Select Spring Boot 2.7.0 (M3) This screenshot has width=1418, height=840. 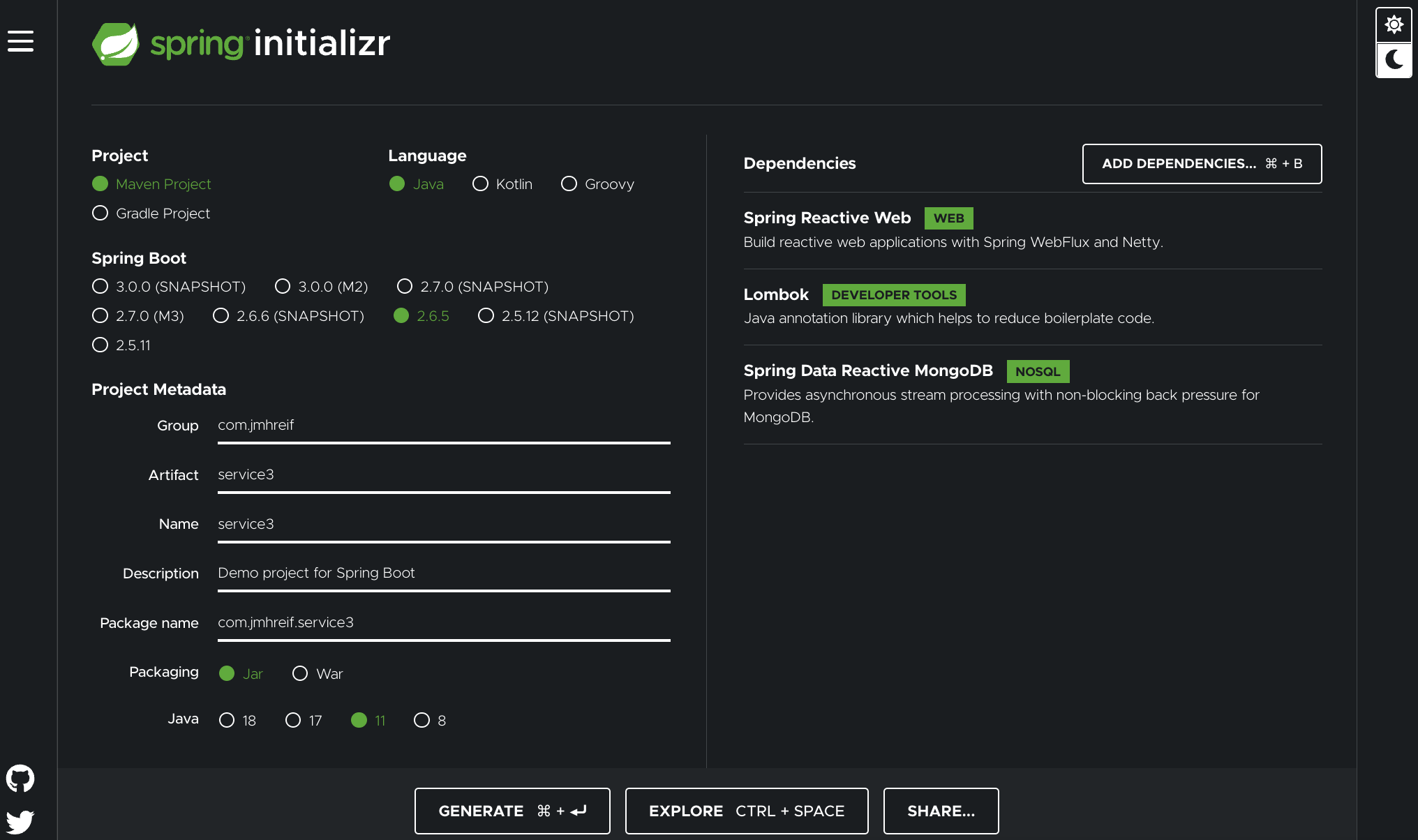coord(138,316)
